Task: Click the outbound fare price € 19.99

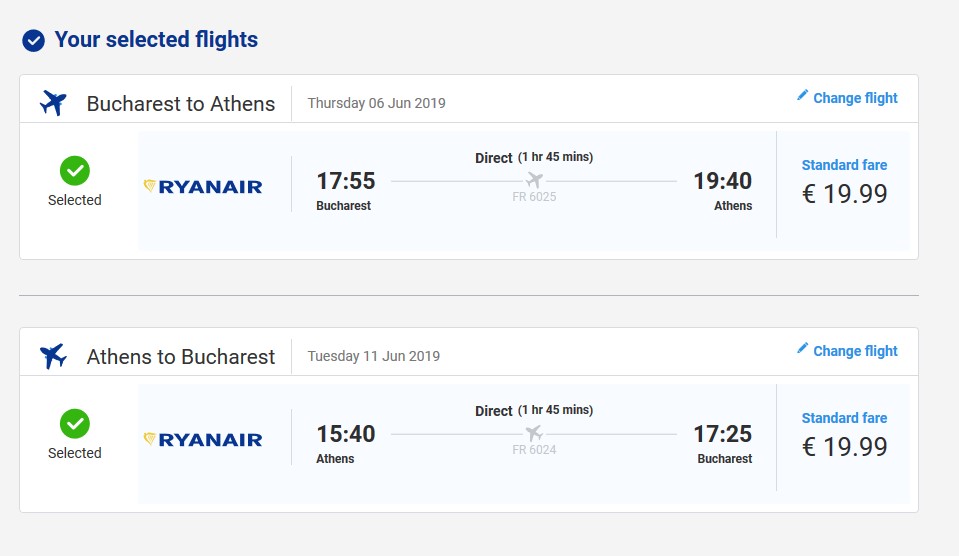Action: point(845,194)
